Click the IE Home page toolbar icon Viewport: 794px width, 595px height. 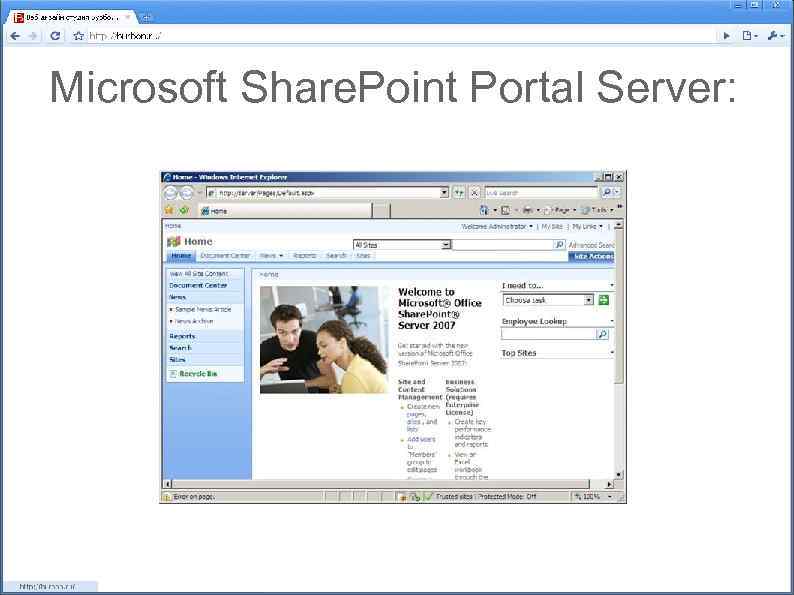pyautogui.click(x=485, y=210)
